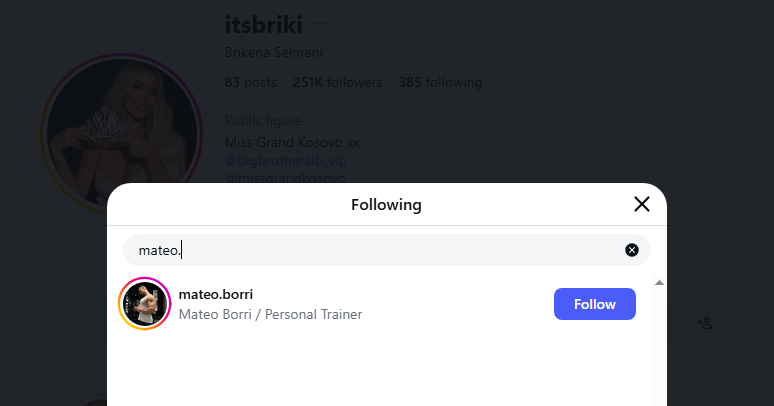Click the search field containing "mateo."
The width and height of the screenshot is (774, 406).
pyautogui.click(x=370, y=250)
